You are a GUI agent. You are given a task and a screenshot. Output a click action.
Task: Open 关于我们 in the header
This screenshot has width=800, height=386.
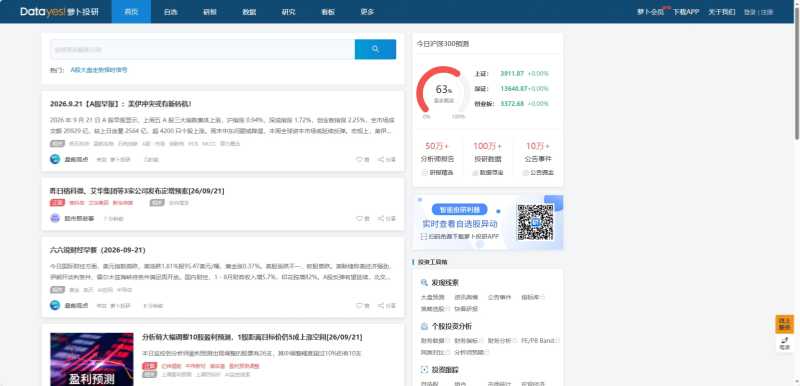[x=721, y=12]
